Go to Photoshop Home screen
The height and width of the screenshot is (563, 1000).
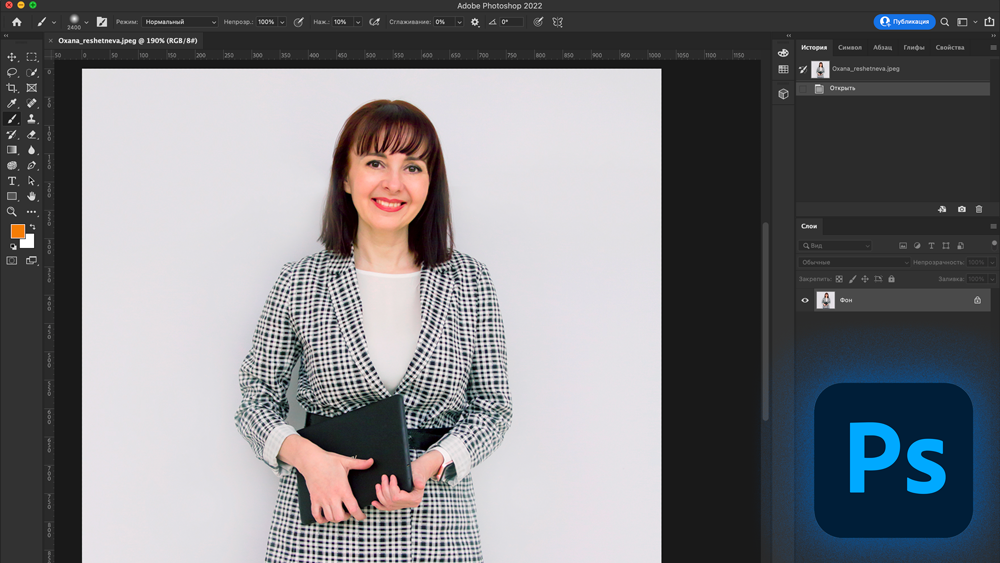pyautogui.click(x=17, y=22)
